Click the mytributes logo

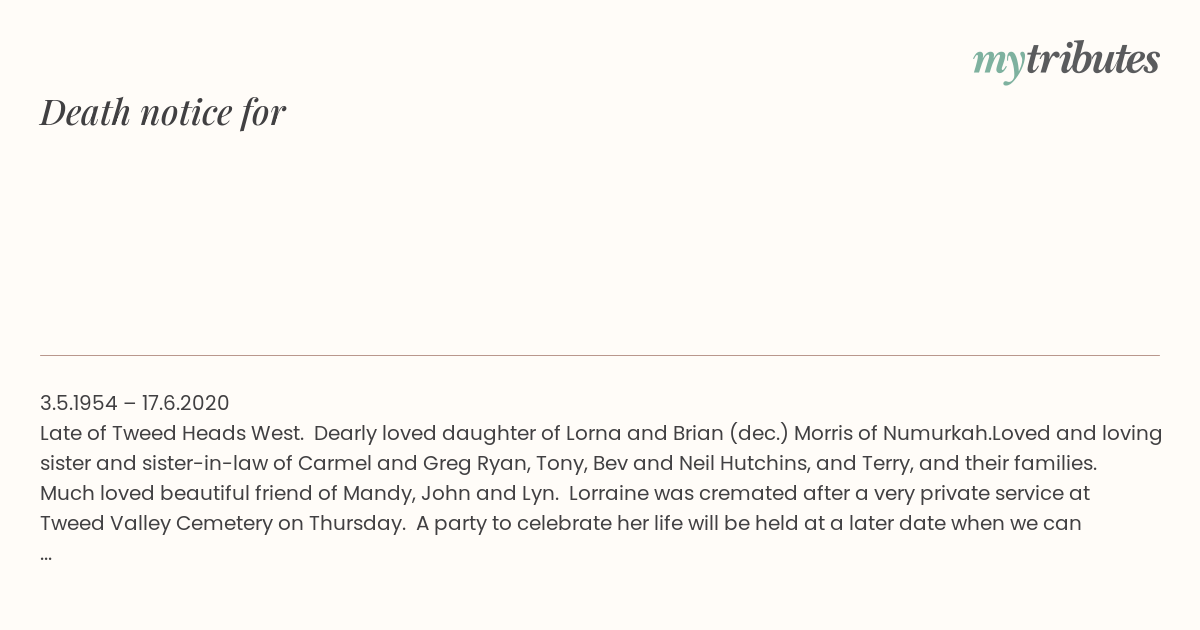[1065, 60]
